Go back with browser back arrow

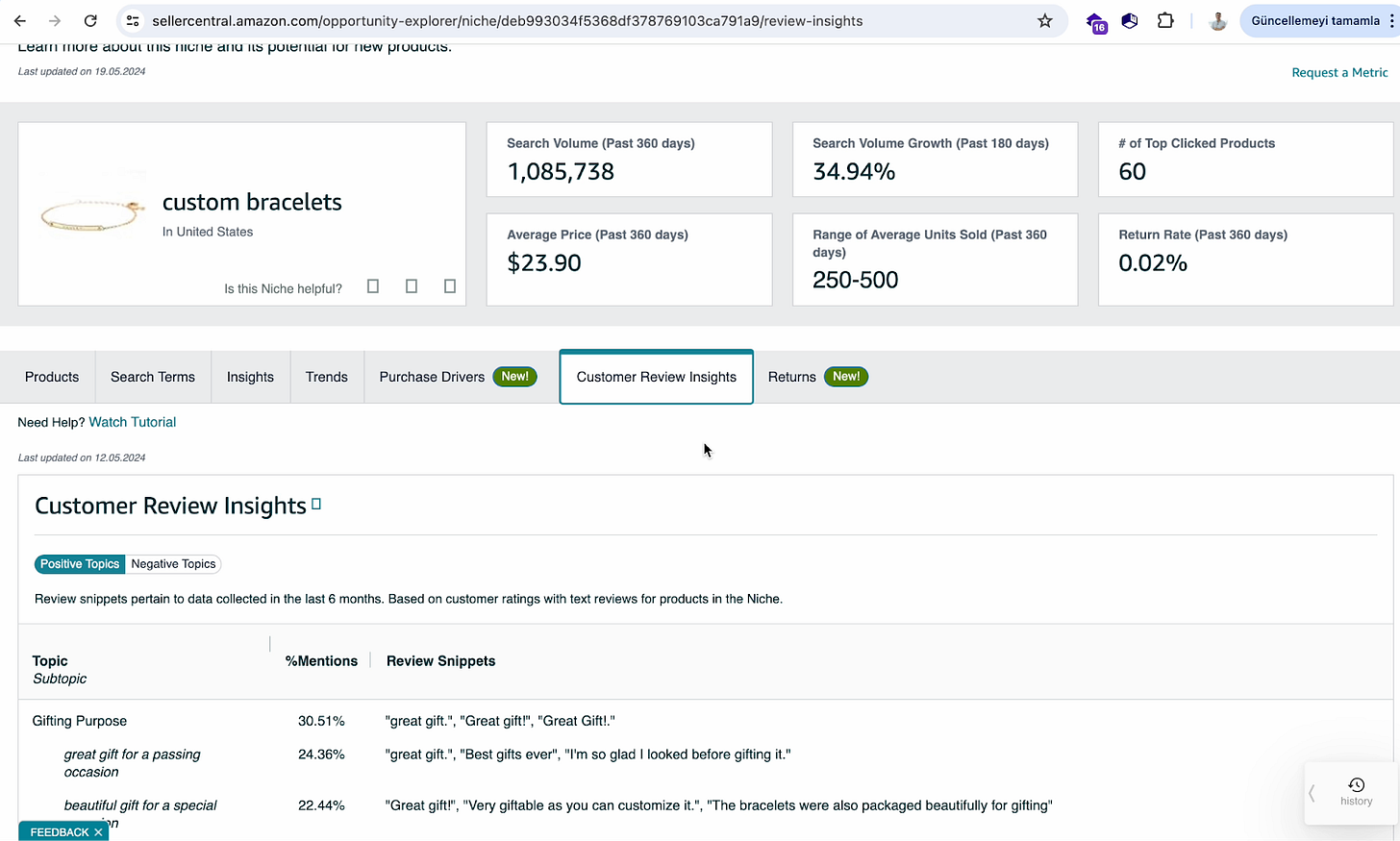20,20
